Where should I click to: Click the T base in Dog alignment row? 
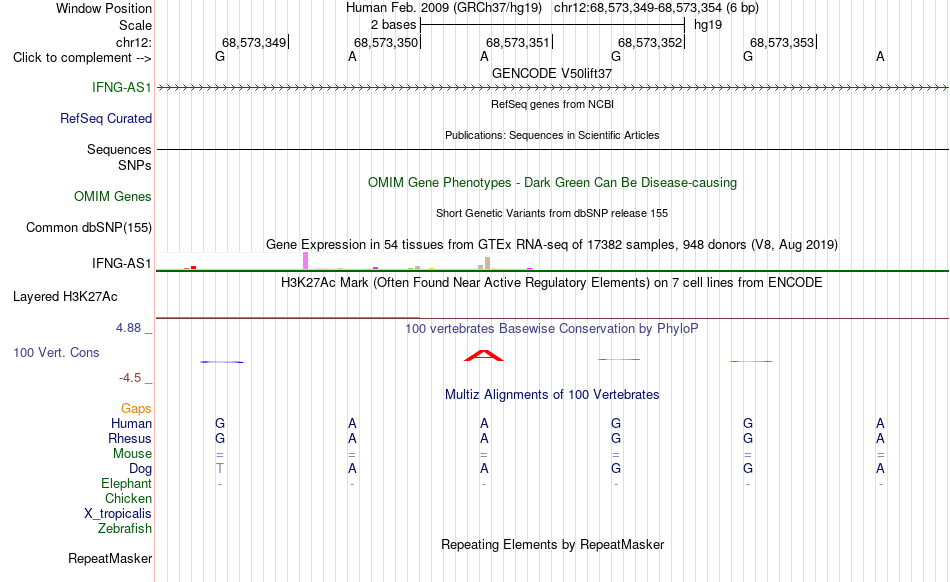220,468
